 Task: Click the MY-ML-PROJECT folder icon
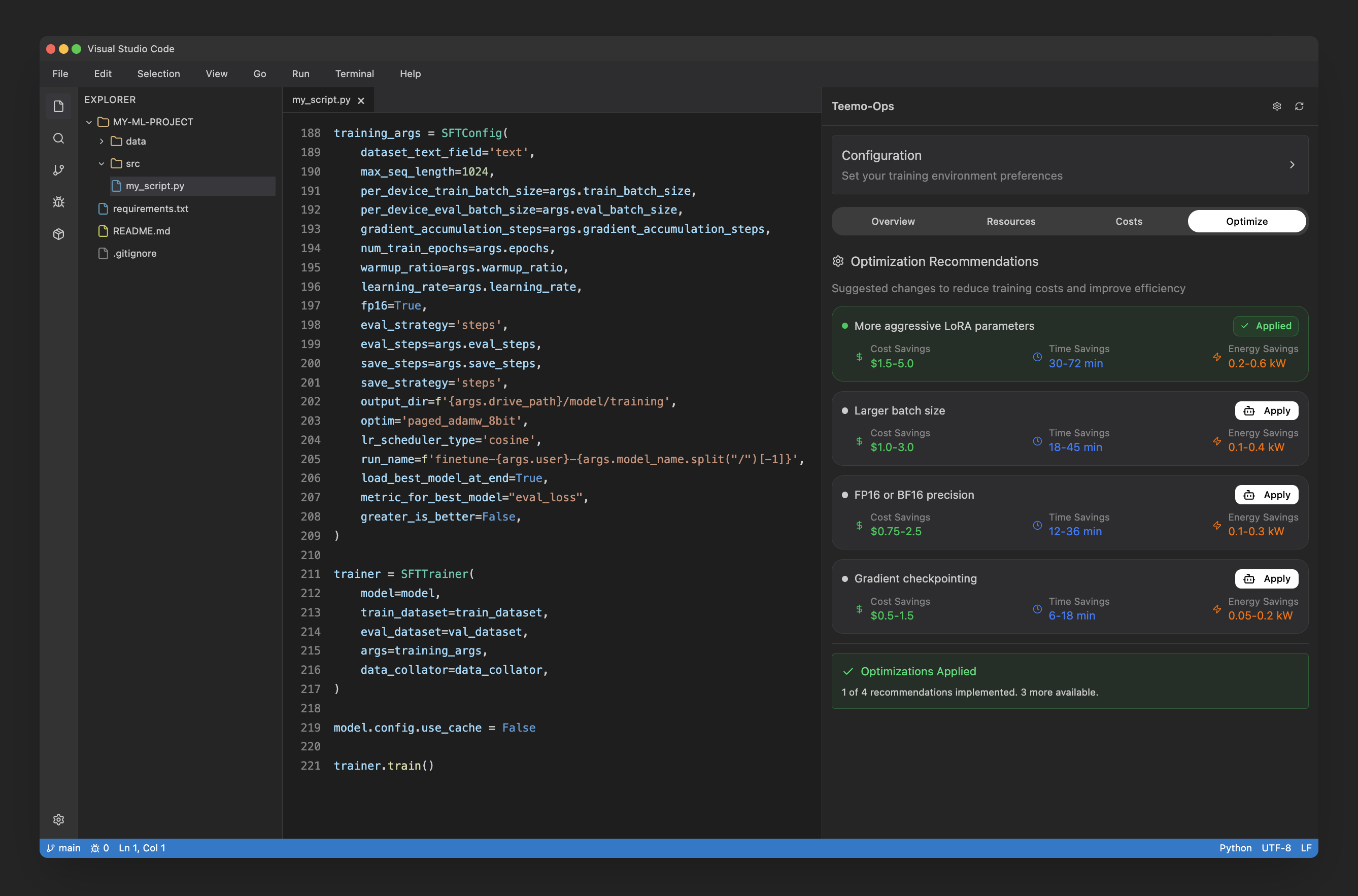point(104,122)
